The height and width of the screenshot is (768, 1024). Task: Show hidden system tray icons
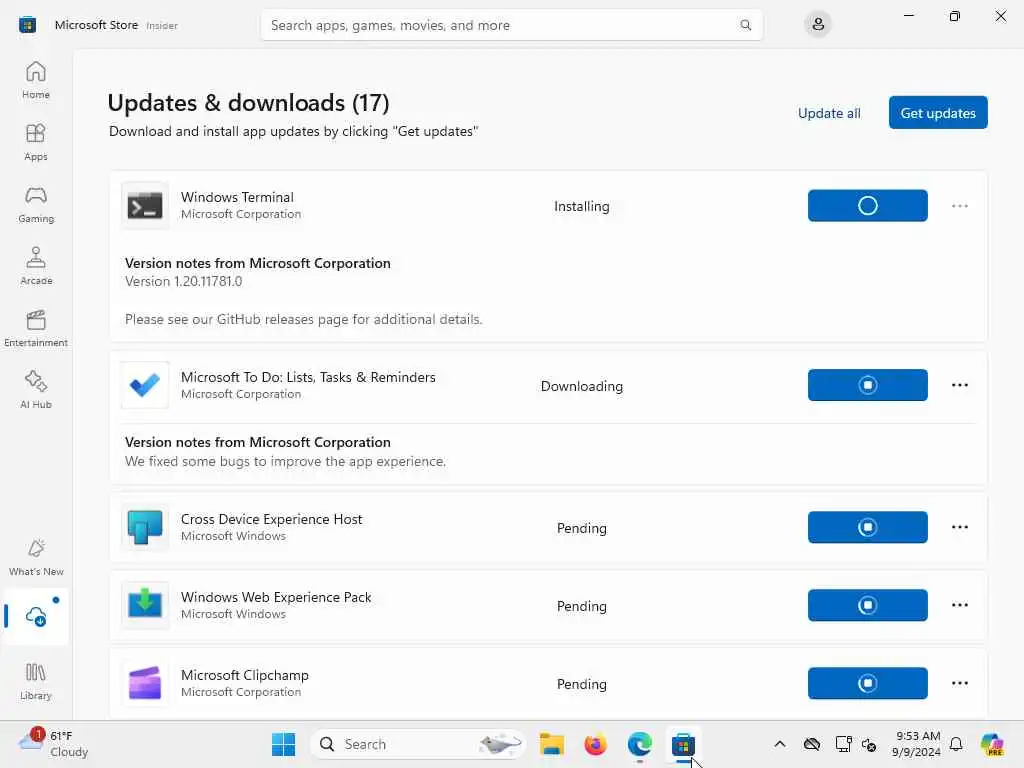780,744
